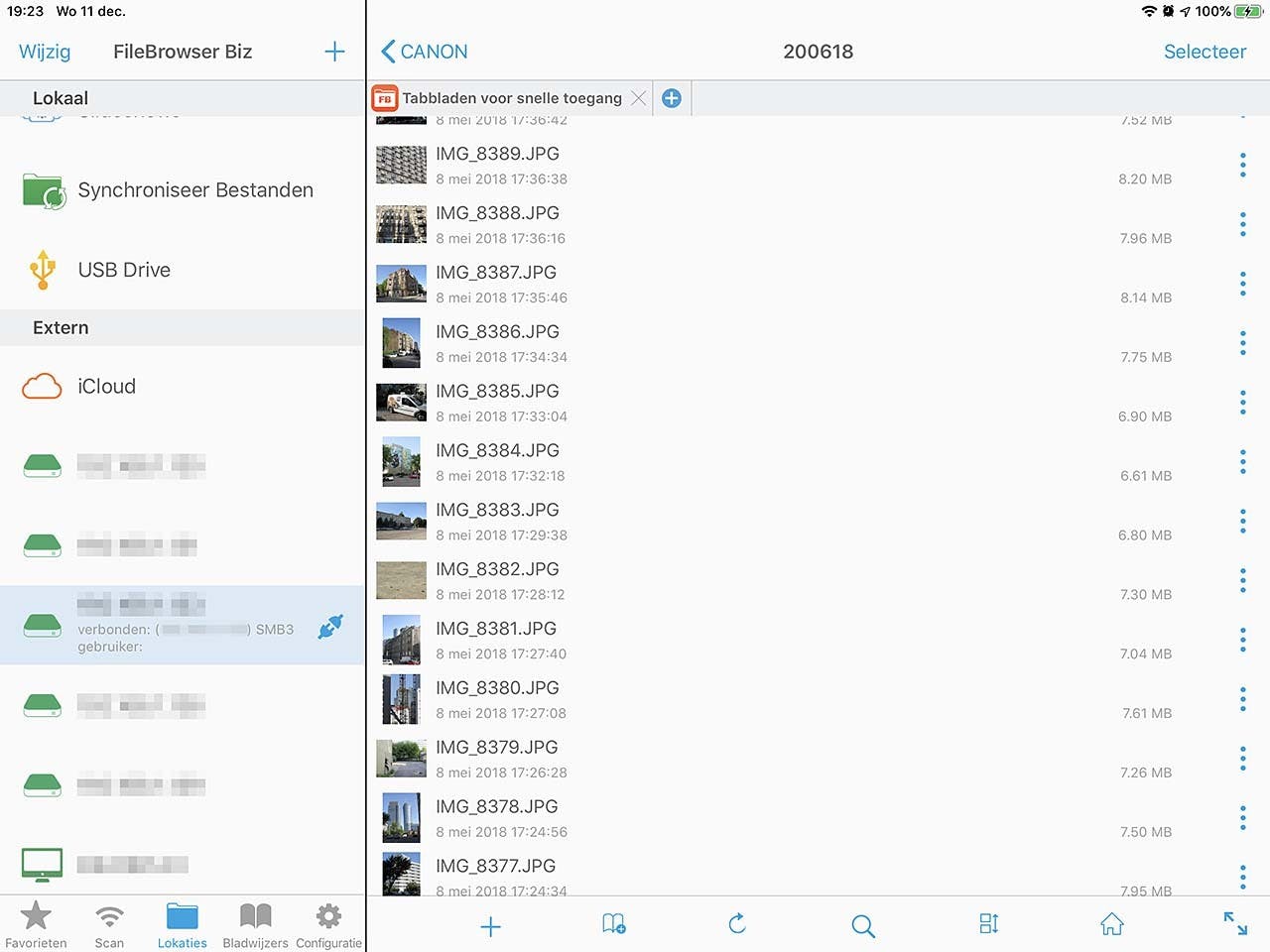Open Synchroniseer Bestanden folder icon
Viewport: 1270px width, 952px height.
pyautogui.click(x=44, y=190)
